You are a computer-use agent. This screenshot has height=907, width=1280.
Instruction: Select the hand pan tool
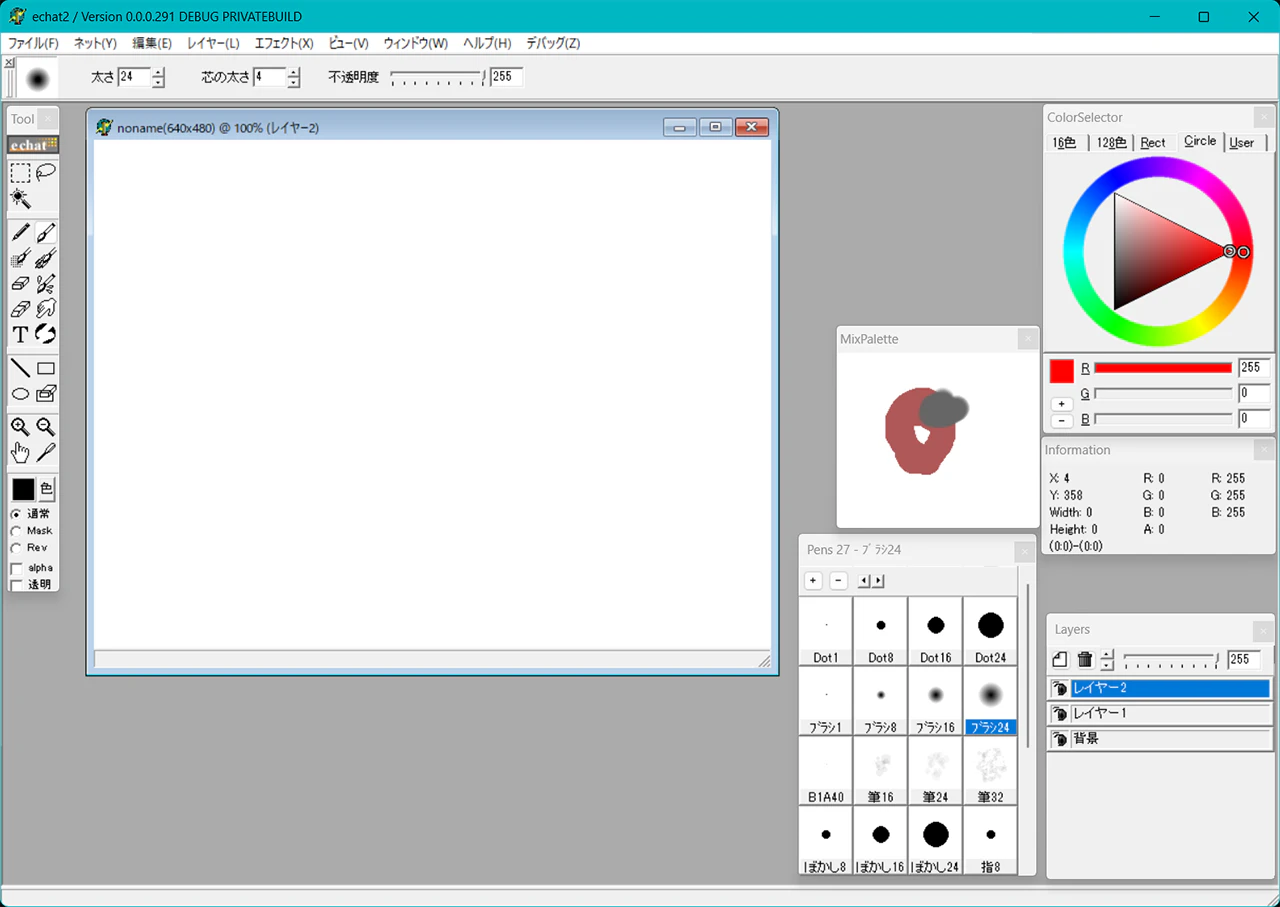point(20,453)
